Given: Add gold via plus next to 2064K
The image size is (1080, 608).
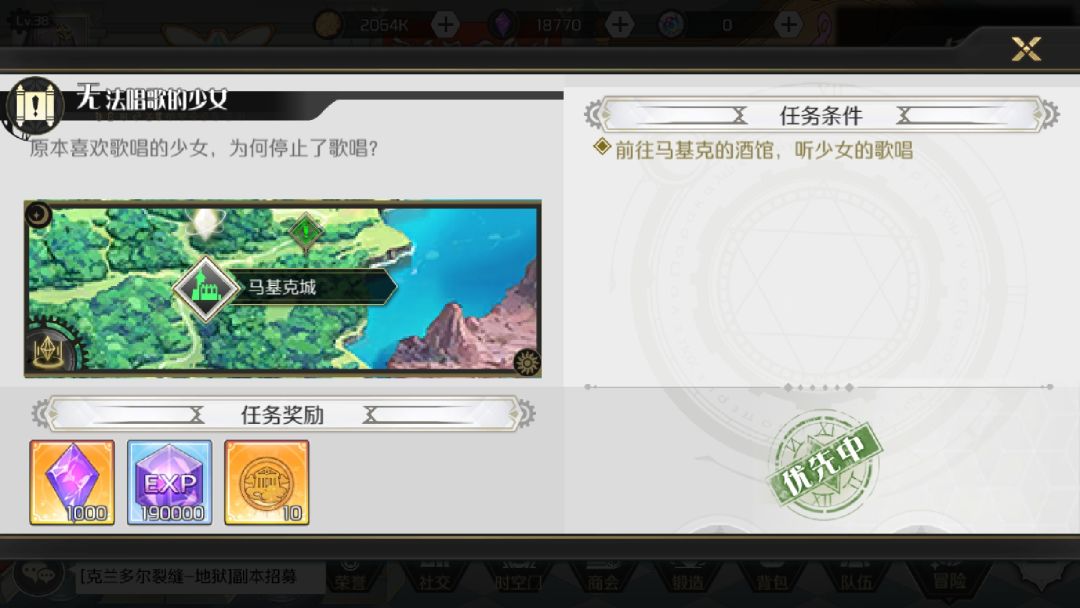Looking at the screenshot, I should (445, 25).
